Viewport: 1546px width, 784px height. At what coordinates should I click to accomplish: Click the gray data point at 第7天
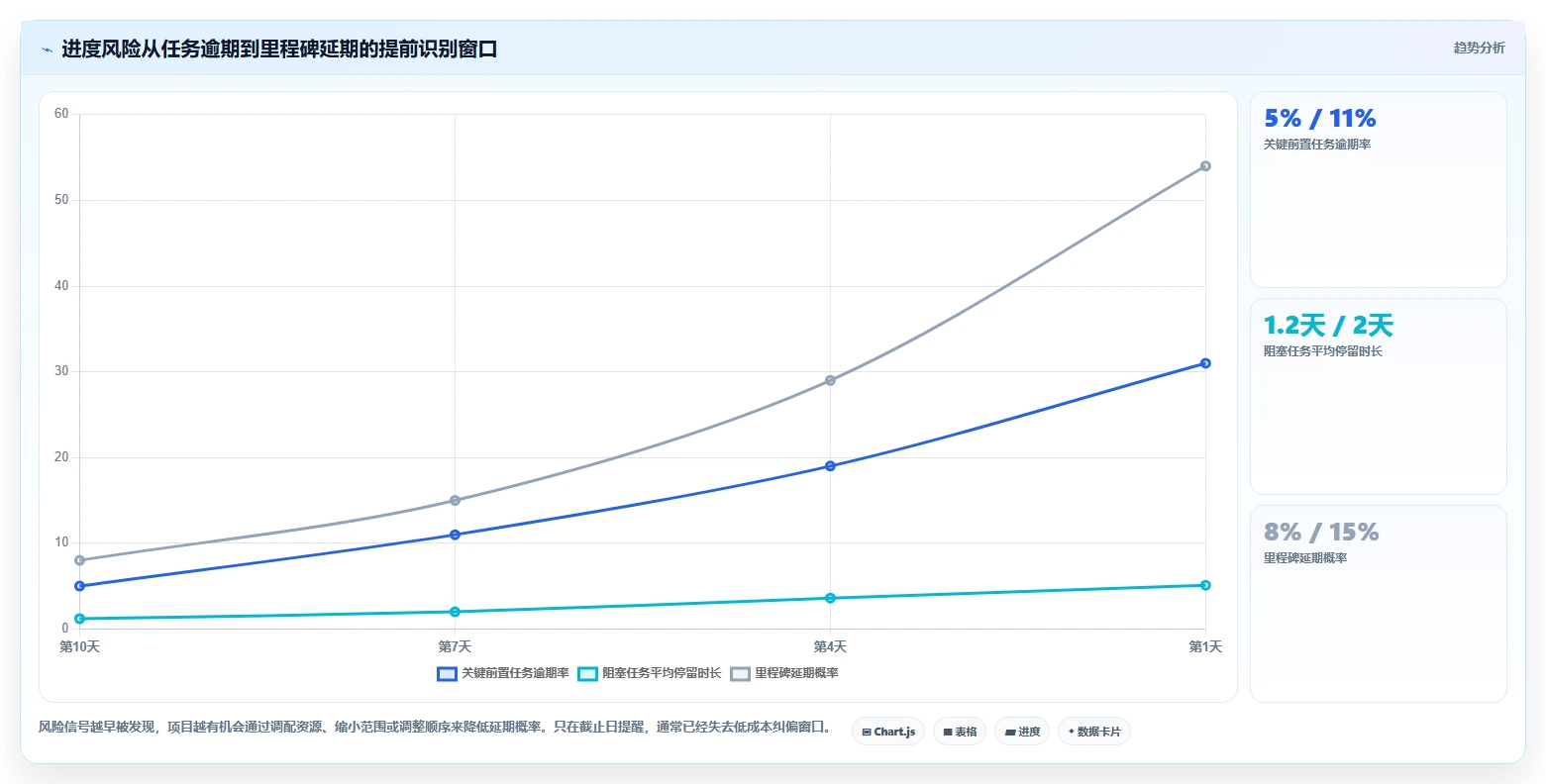click(x=455, y=500)
